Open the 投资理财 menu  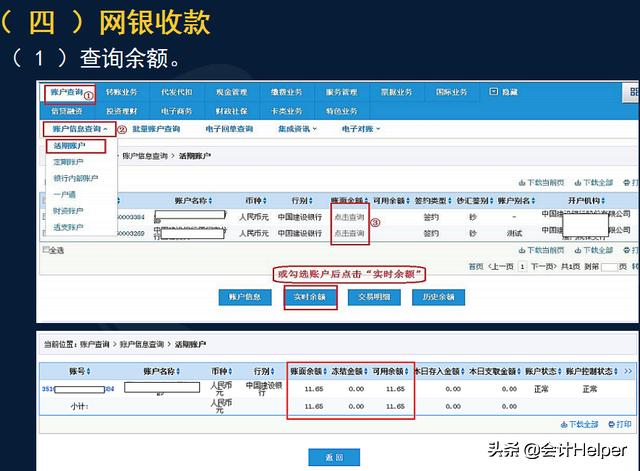click(x=121, y=111)
